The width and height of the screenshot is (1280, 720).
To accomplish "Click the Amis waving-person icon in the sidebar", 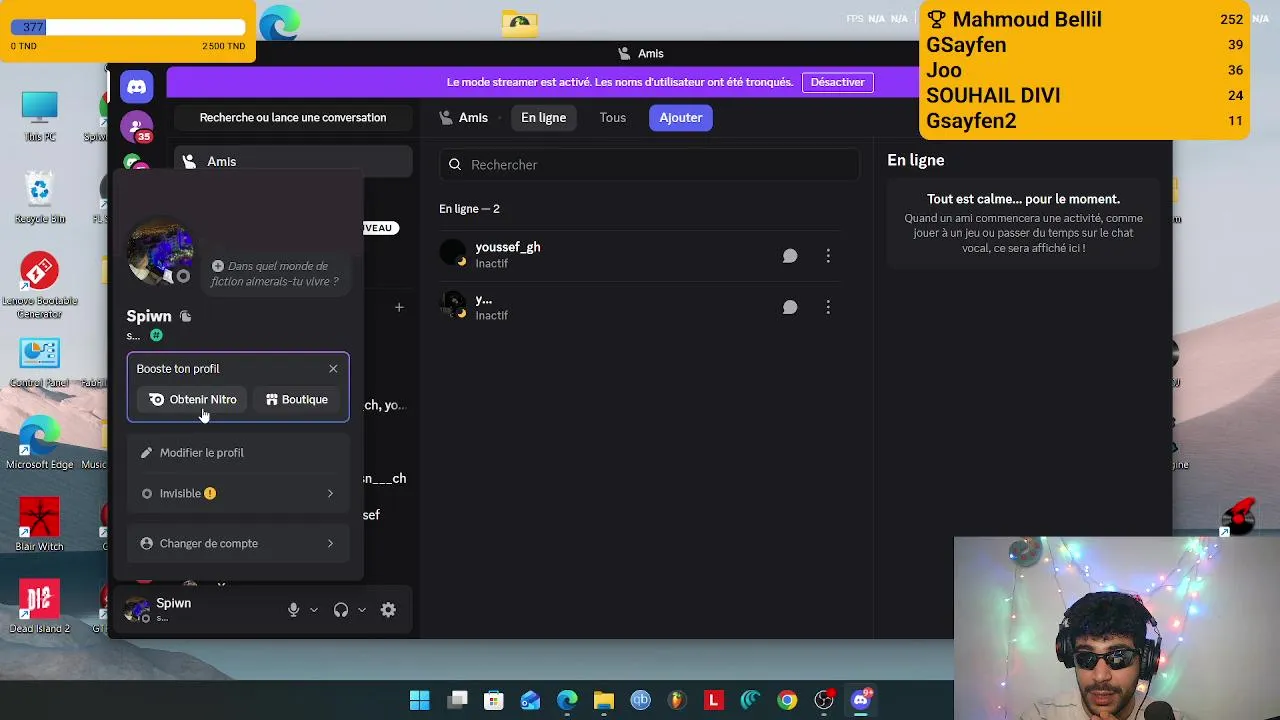I will tap(189, 161).
